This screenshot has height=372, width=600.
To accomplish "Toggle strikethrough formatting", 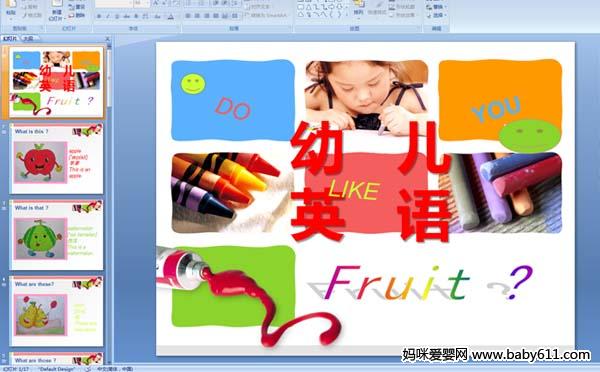I will pyautogui.click(x=127, y=16).
